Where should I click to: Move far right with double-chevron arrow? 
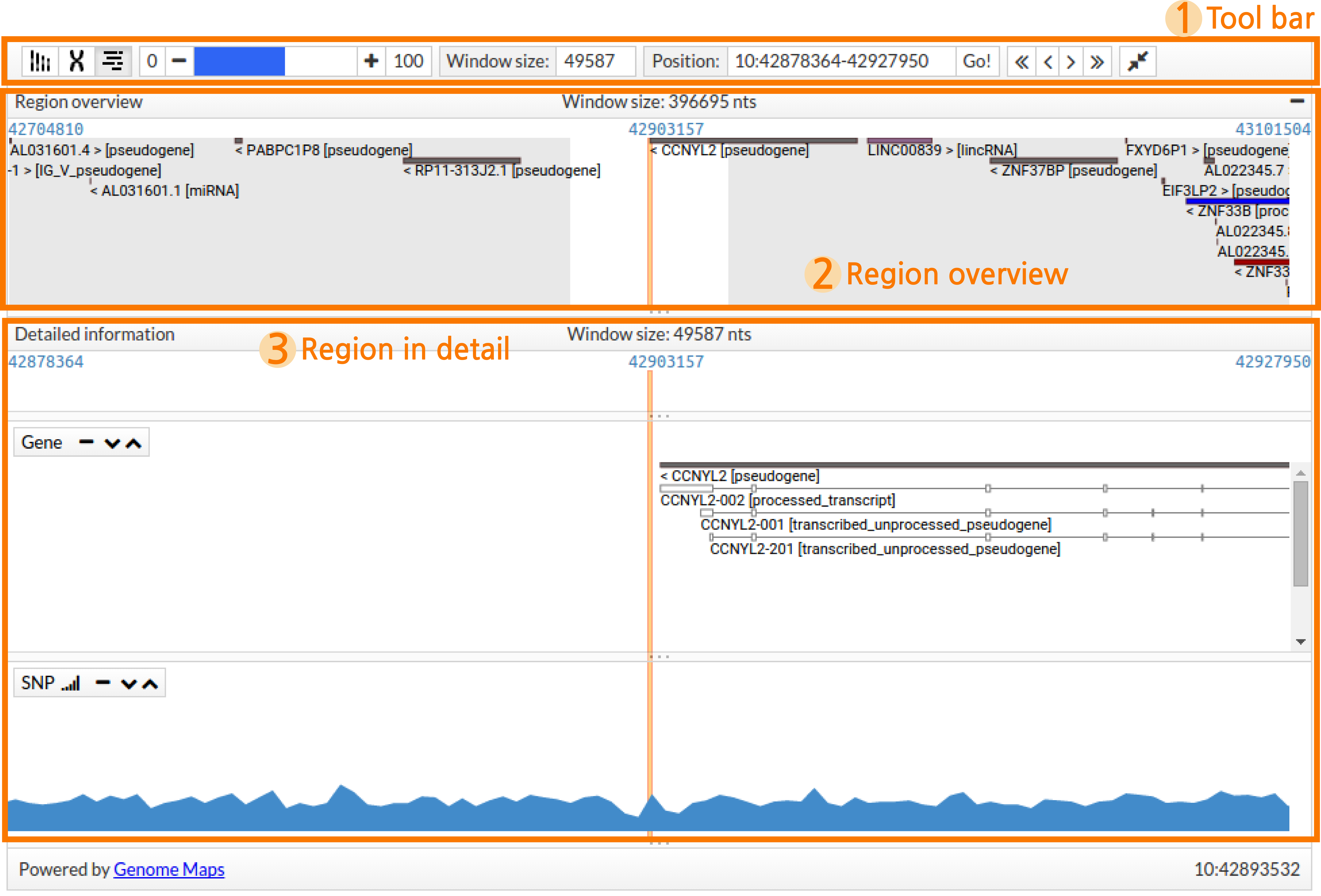click(x=1097, y=61)
